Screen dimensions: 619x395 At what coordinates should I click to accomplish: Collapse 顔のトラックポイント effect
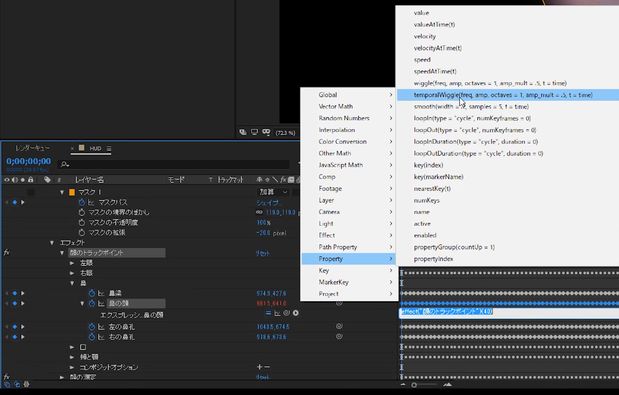[62, 253]
